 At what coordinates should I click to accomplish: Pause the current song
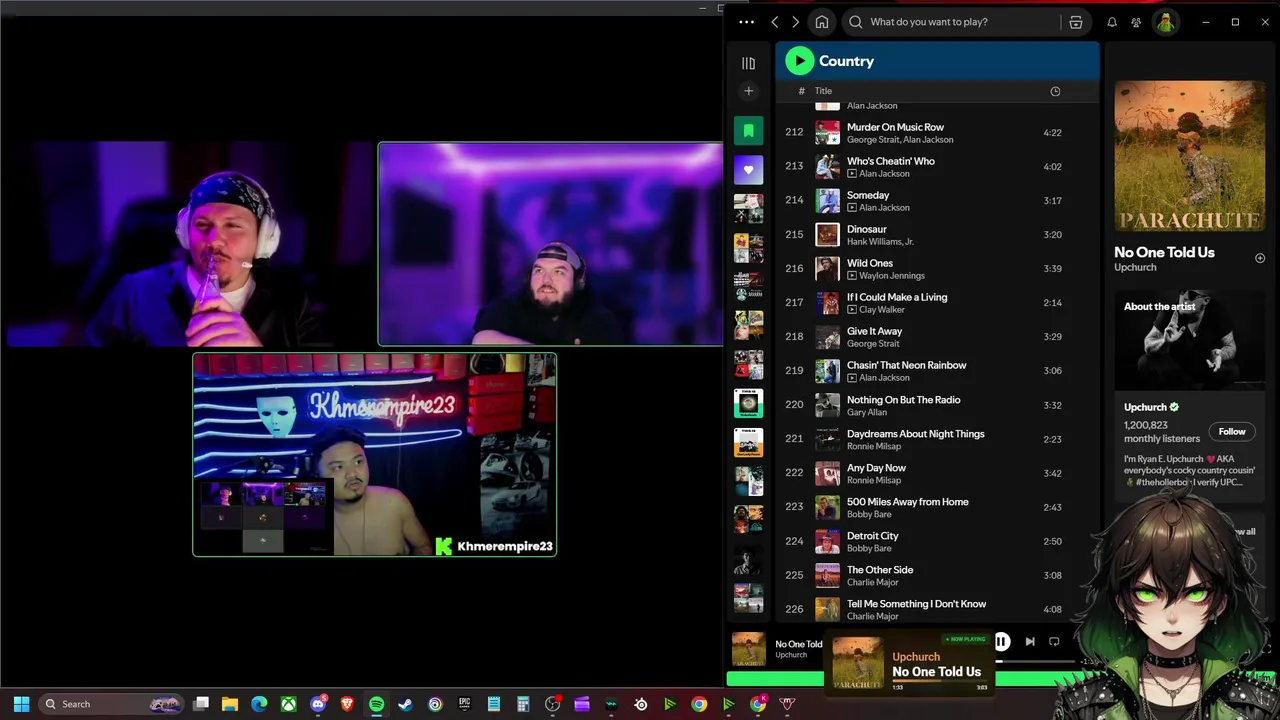[x=1001, y=642]
